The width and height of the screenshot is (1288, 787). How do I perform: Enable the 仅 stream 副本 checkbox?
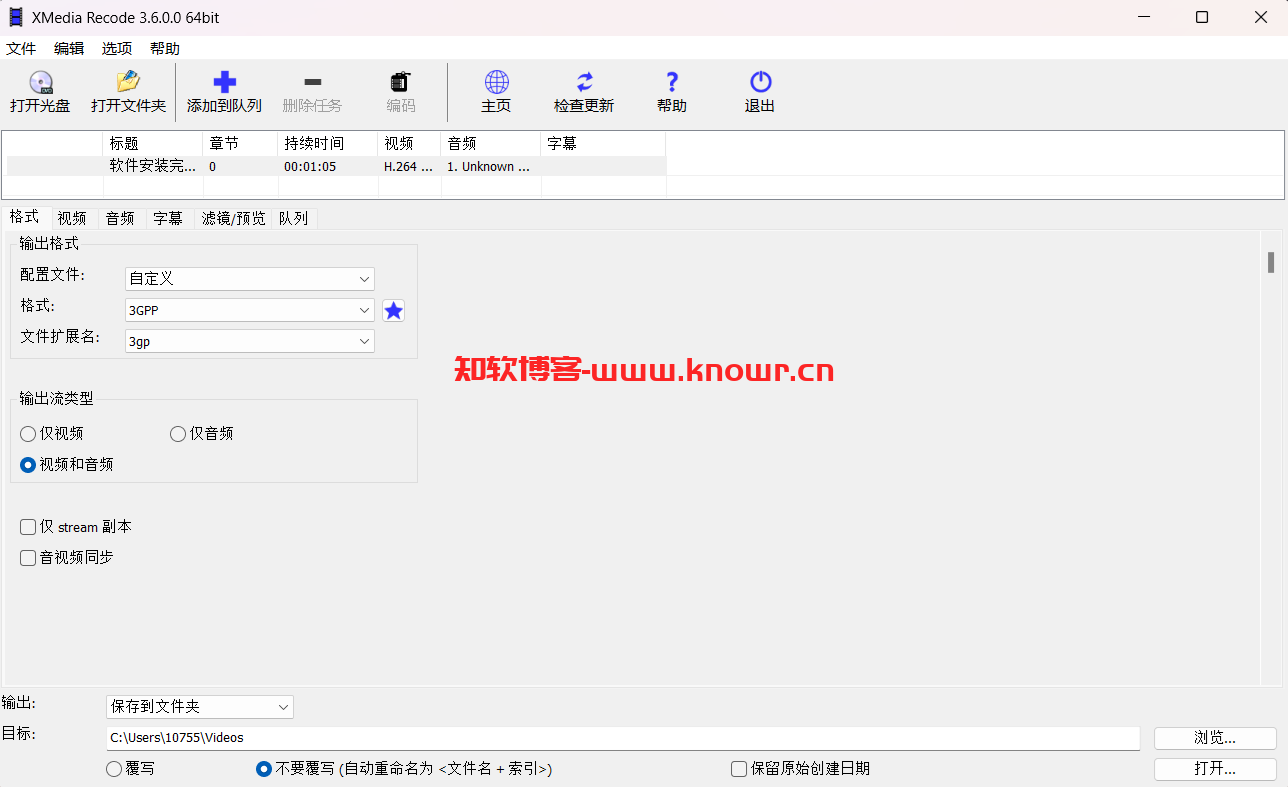pyautogui.click(x=28, y=527)
